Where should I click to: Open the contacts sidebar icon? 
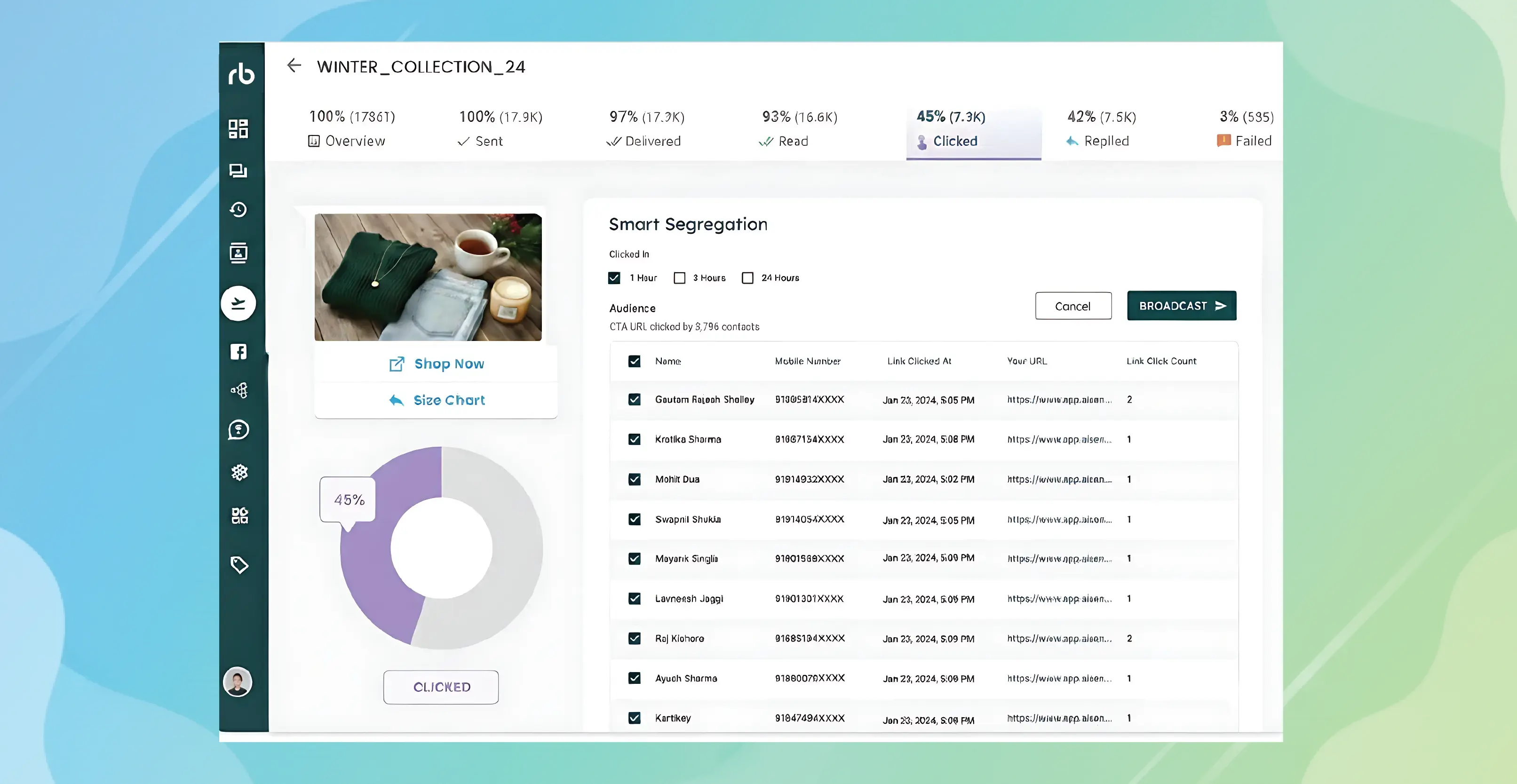[238, 253]
